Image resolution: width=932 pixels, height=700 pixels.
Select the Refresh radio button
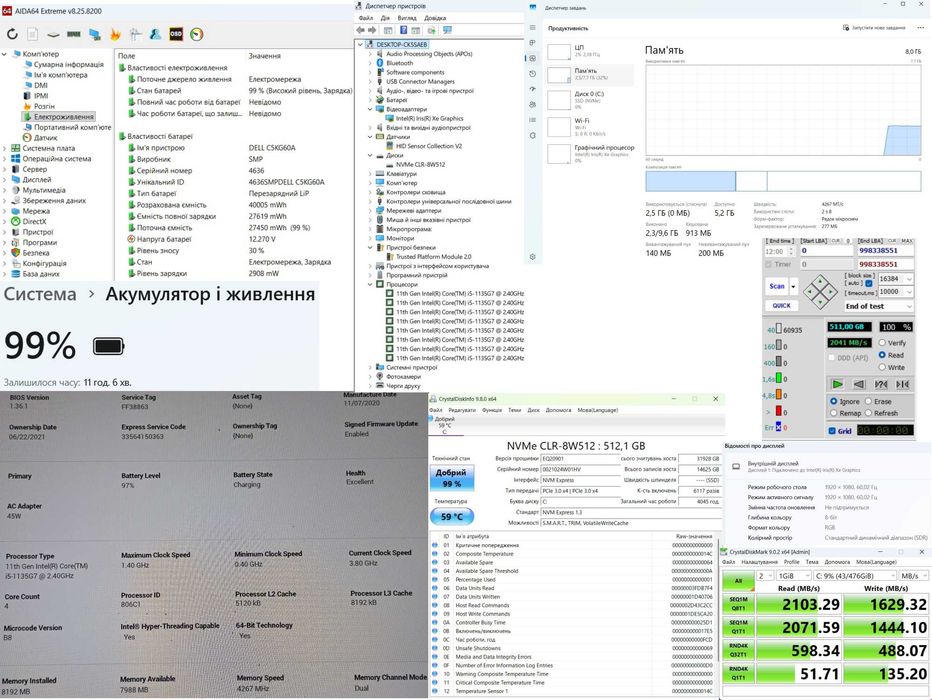coord(868,413)
